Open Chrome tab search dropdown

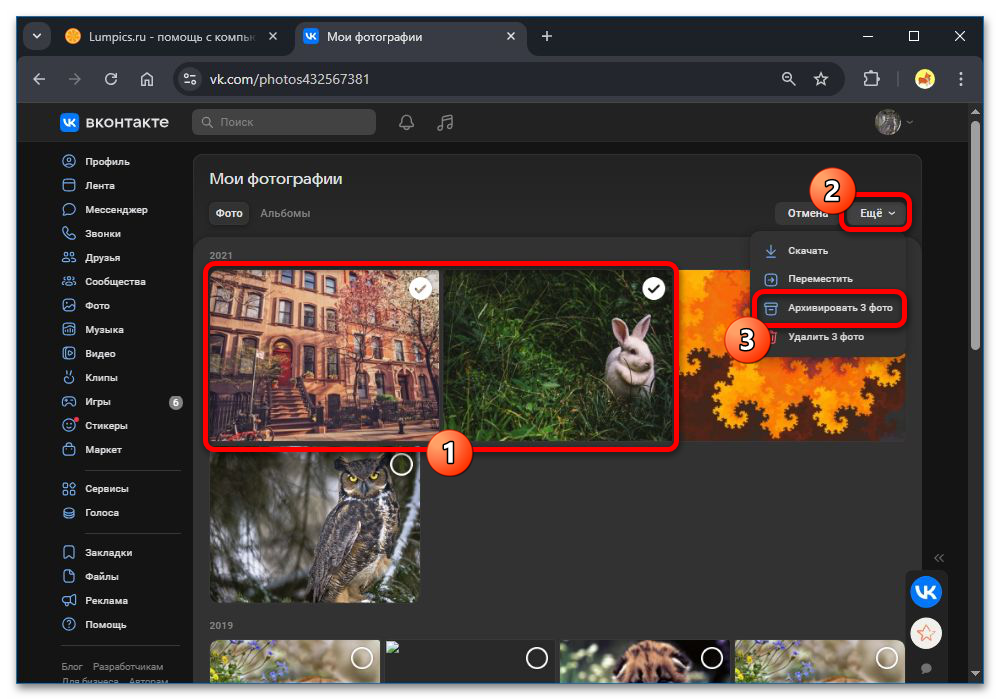coord(37,36)
